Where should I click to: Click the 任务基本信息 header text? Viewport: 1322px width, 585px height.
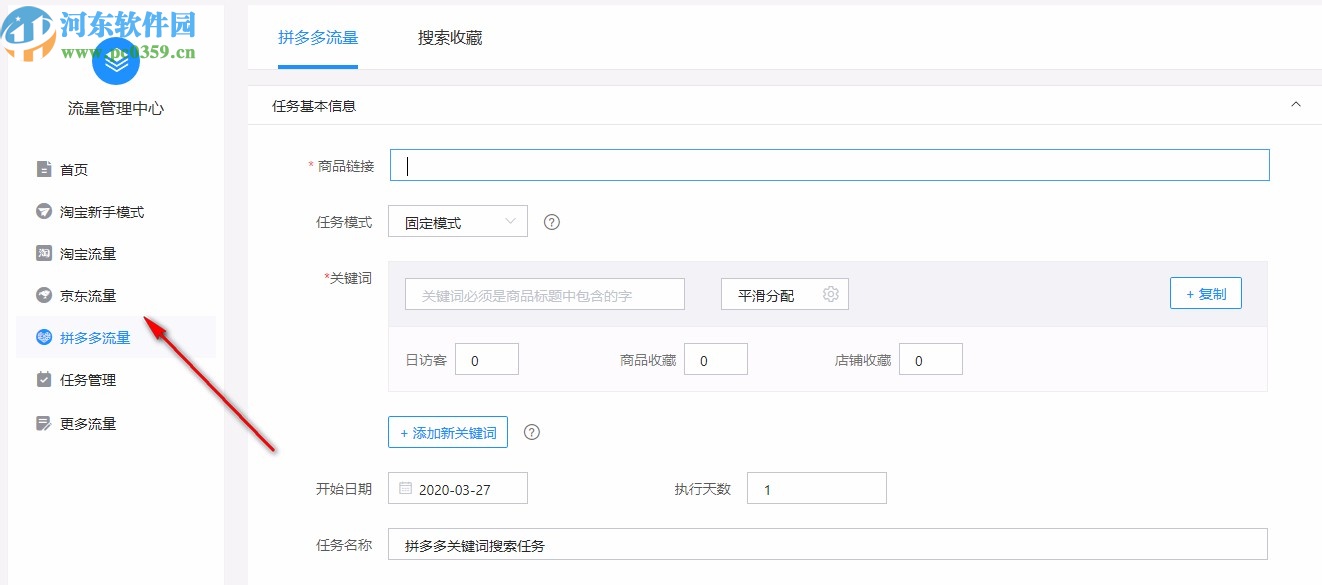click(x=314, y=104)
